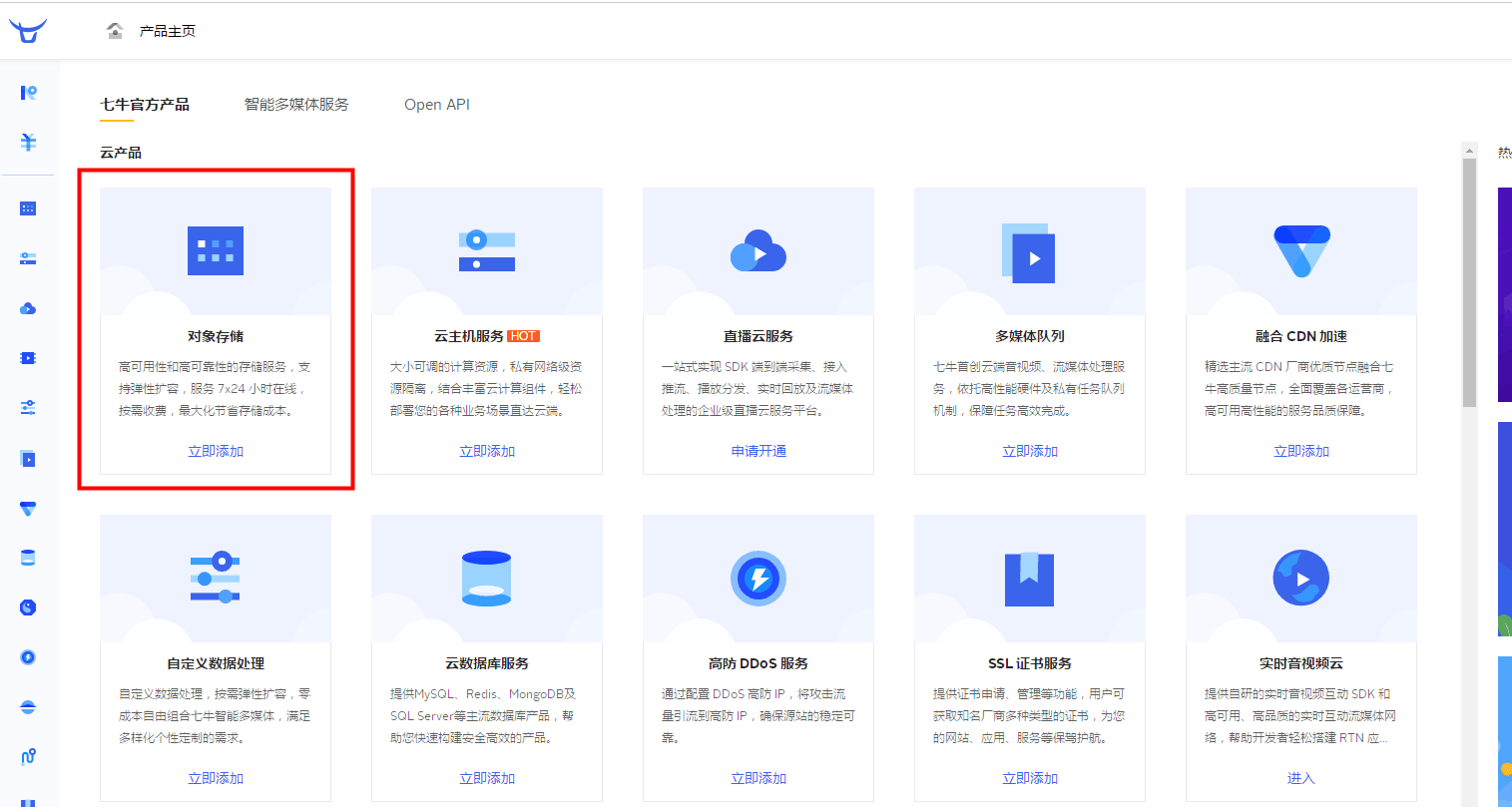Click the 融合 CDN 加速 card icon

tap(1301, 251)
